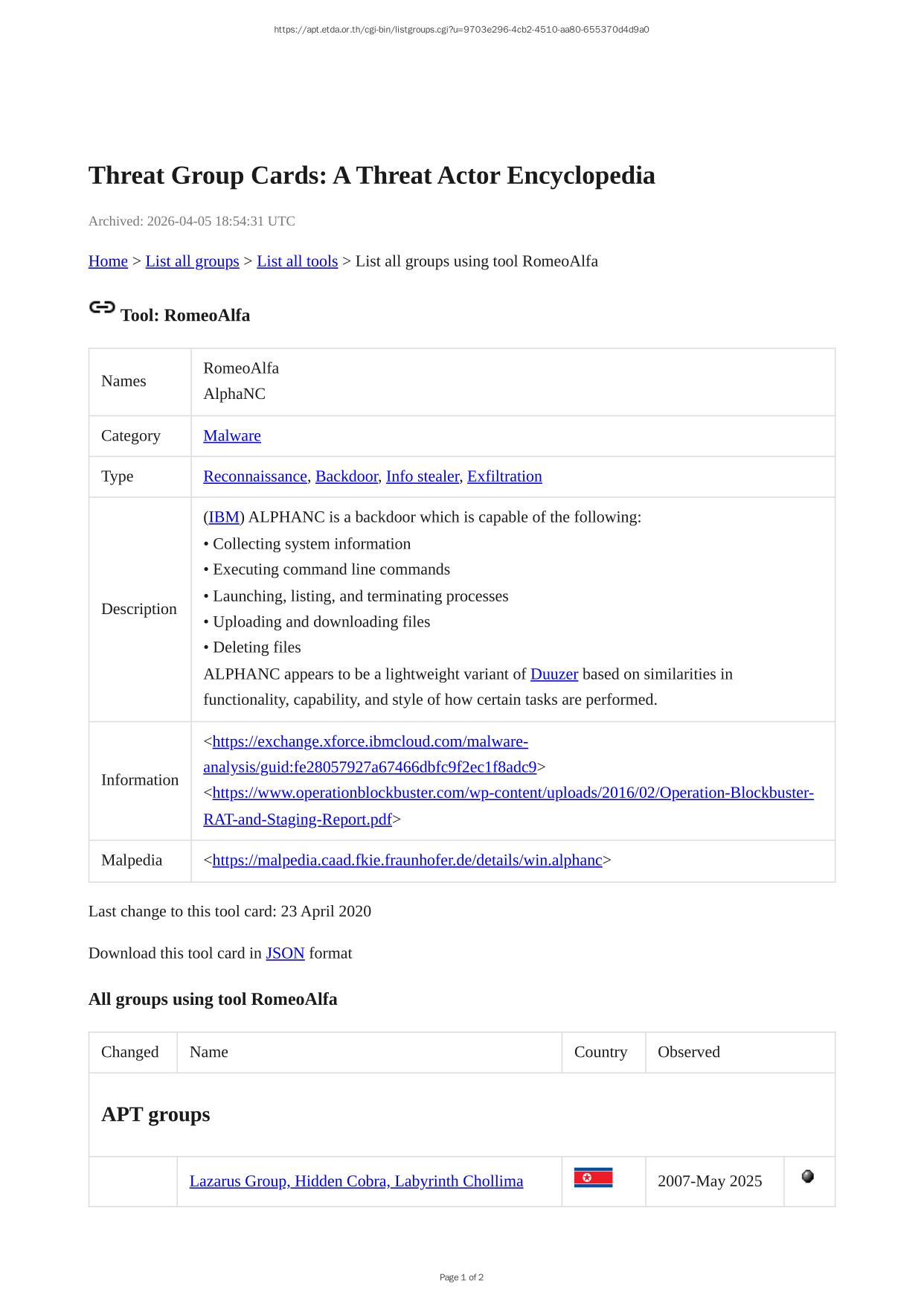
Task: Open the Lazarus Group, Hidden Cobra link
Action: [x=356, y=1181]
